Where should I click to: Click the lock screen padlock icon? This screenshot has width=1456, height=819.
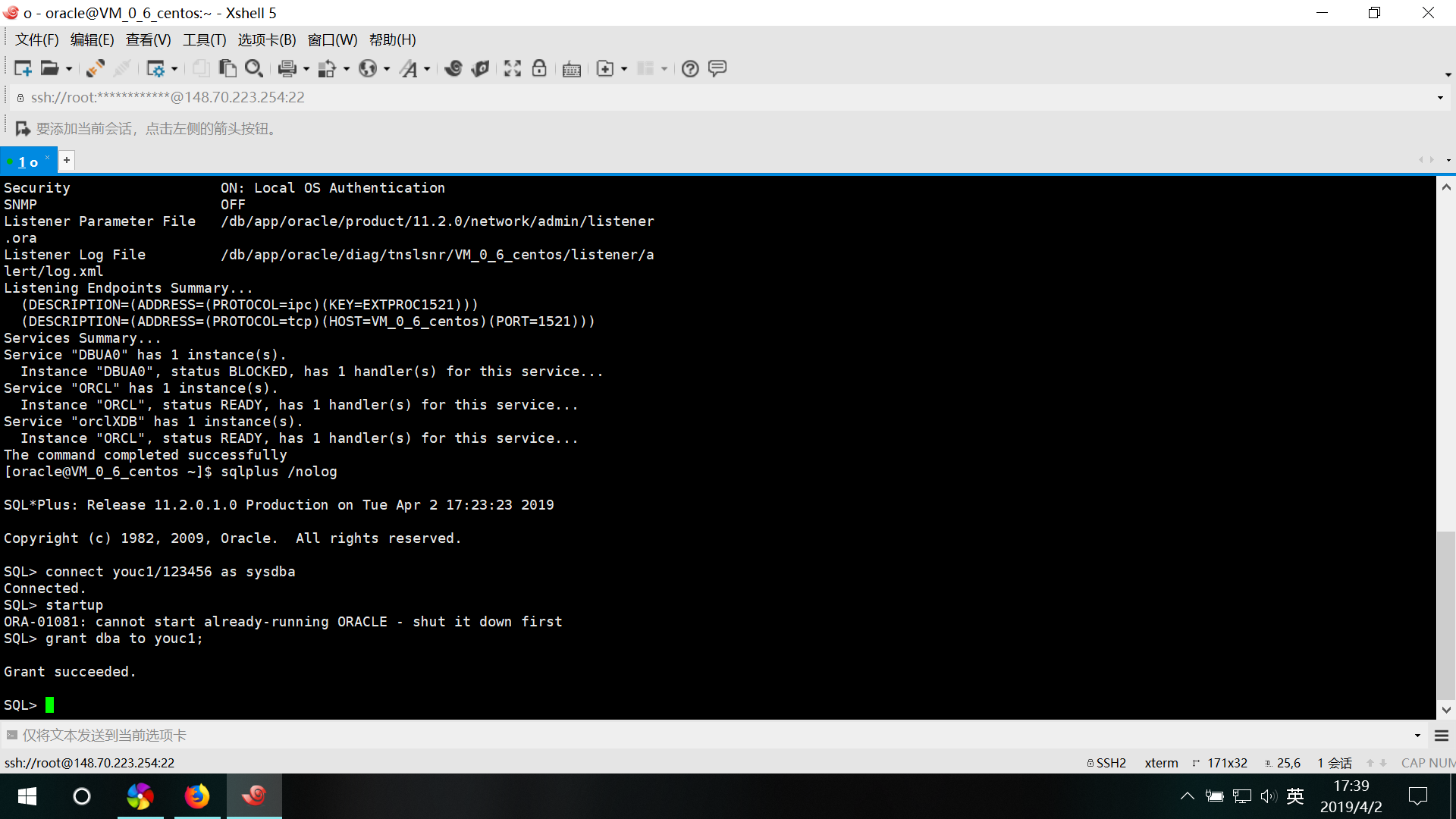coord(539,69)
